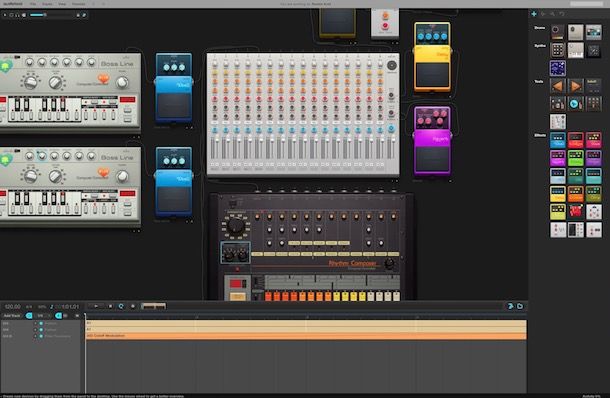The image size is (610, 398).
Task: Click the blue pedal next to the top Bassline
Action: click(x=174, y=88)
